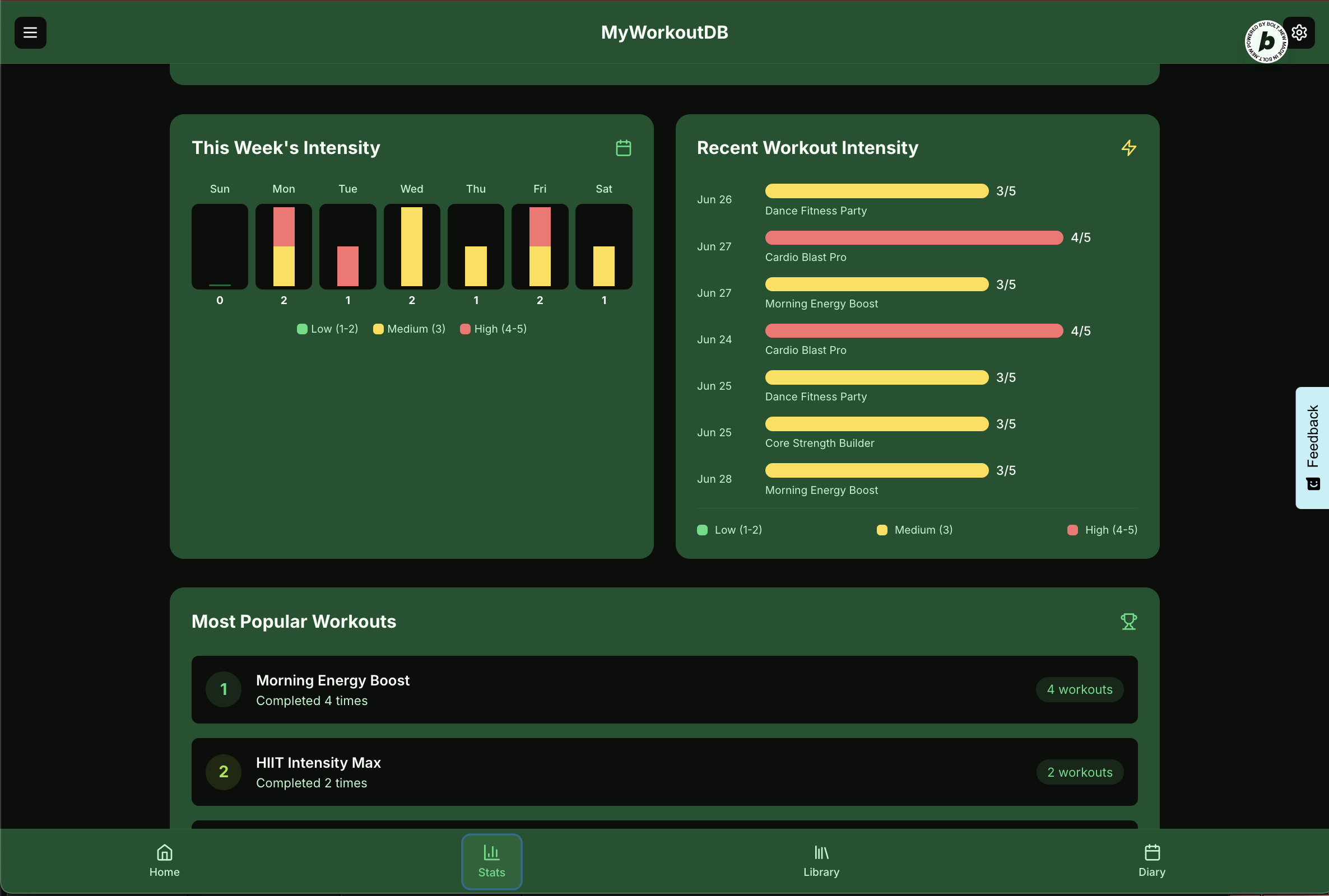Open the Library tab
Image resolution: width=1329 pixels, height=896 pixels.
(x=821, y=861)
